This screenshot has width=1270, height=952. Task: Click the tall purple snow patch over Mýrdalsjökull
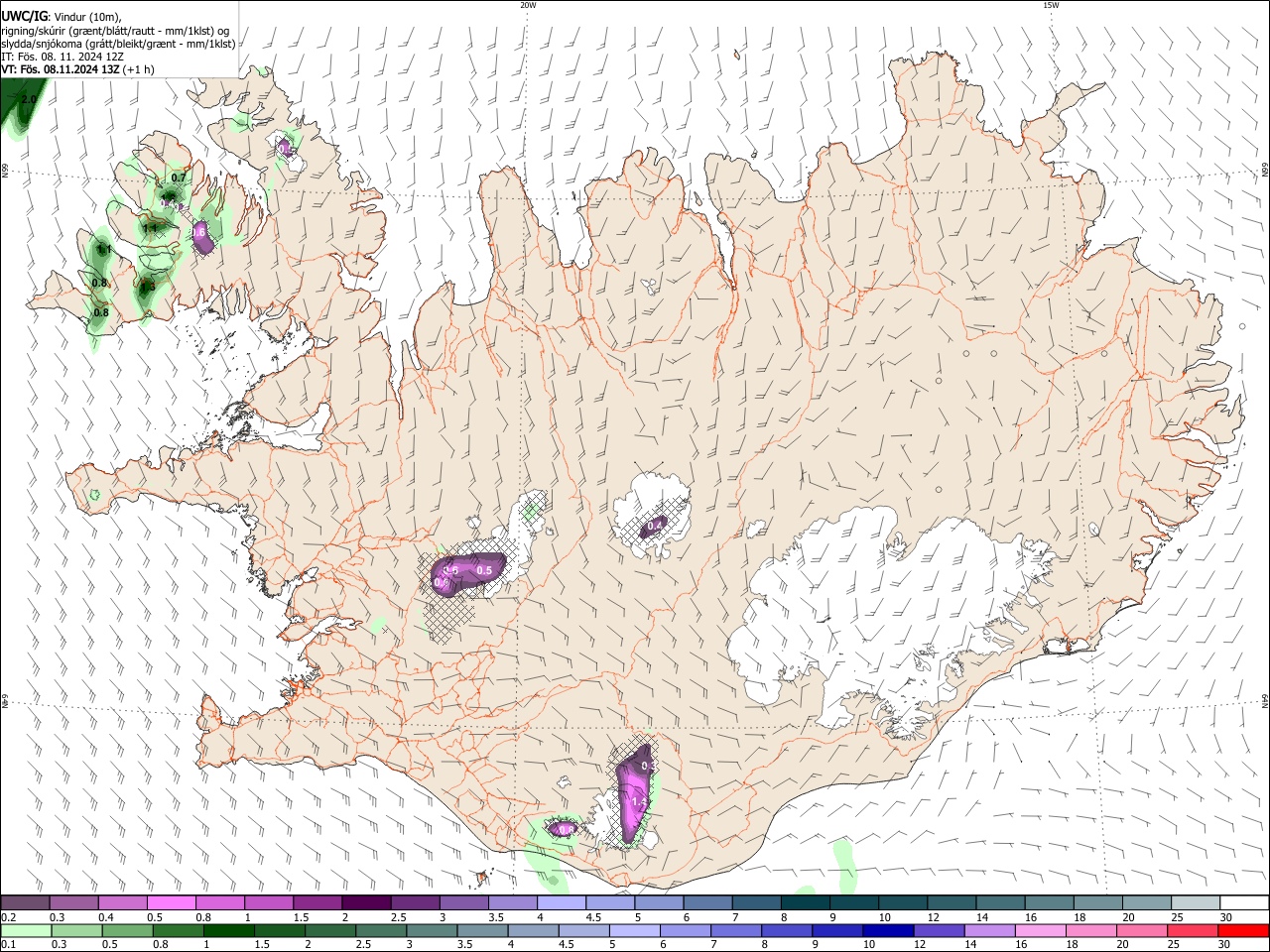tap(635, 793)
